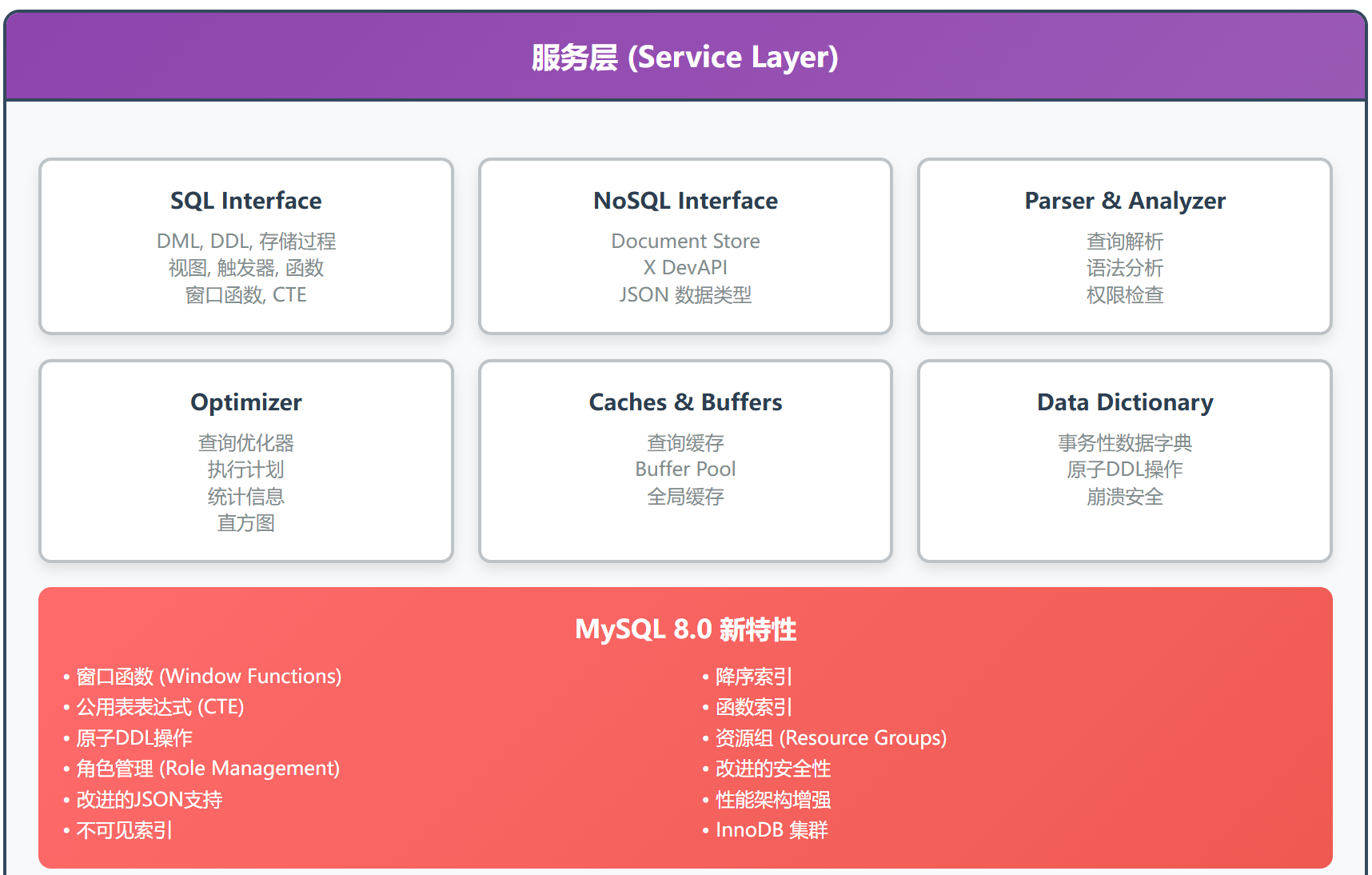The image size is (1372, 875).
Task: Click the '执行计划' line
Action: (x=246, y=469)
